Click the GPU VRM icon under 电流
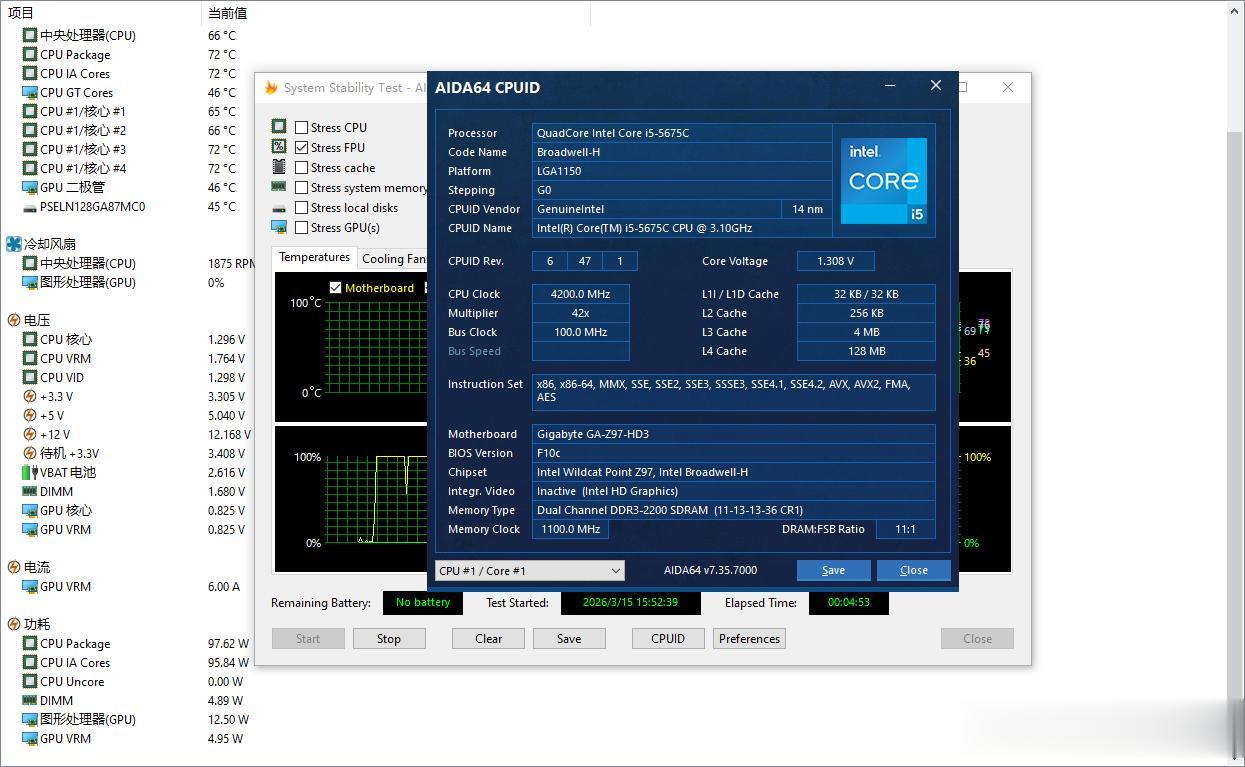This screenshot has height=767, width=1245. point(30,586)
